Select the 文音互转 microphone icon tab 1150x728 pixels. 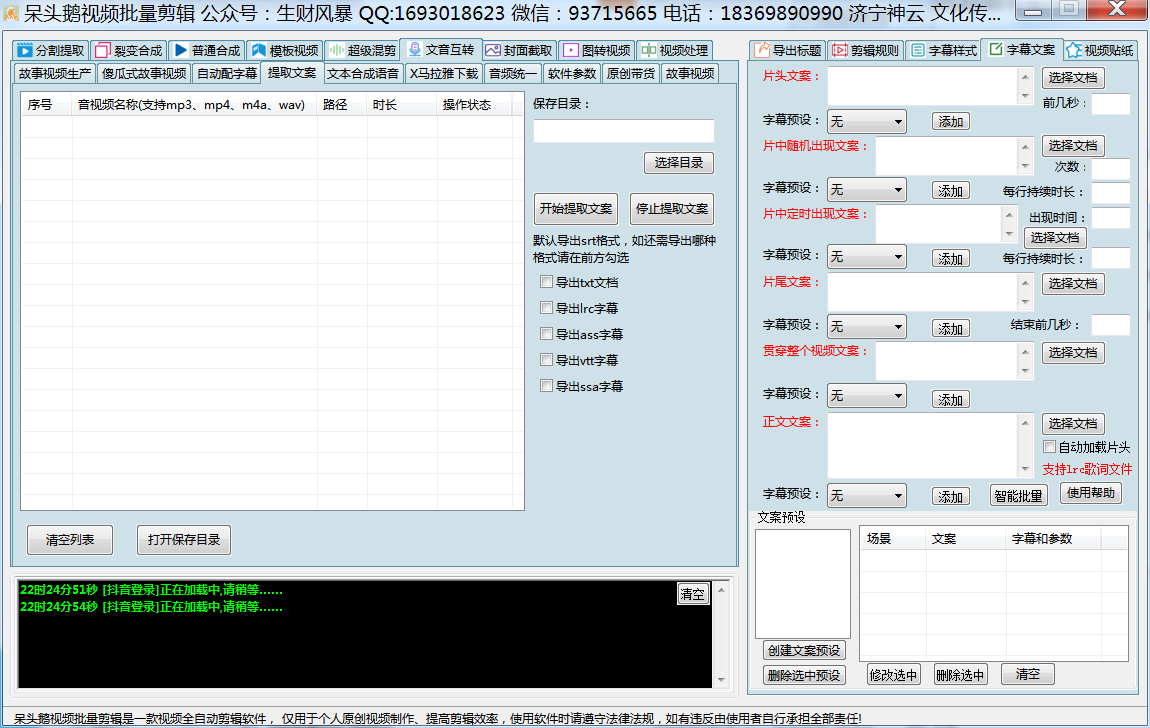tap(415, 49)
